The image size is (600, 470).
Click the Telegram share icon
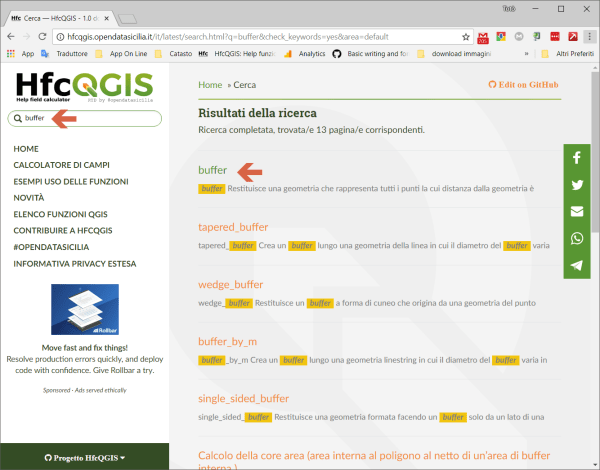(577, 266)
